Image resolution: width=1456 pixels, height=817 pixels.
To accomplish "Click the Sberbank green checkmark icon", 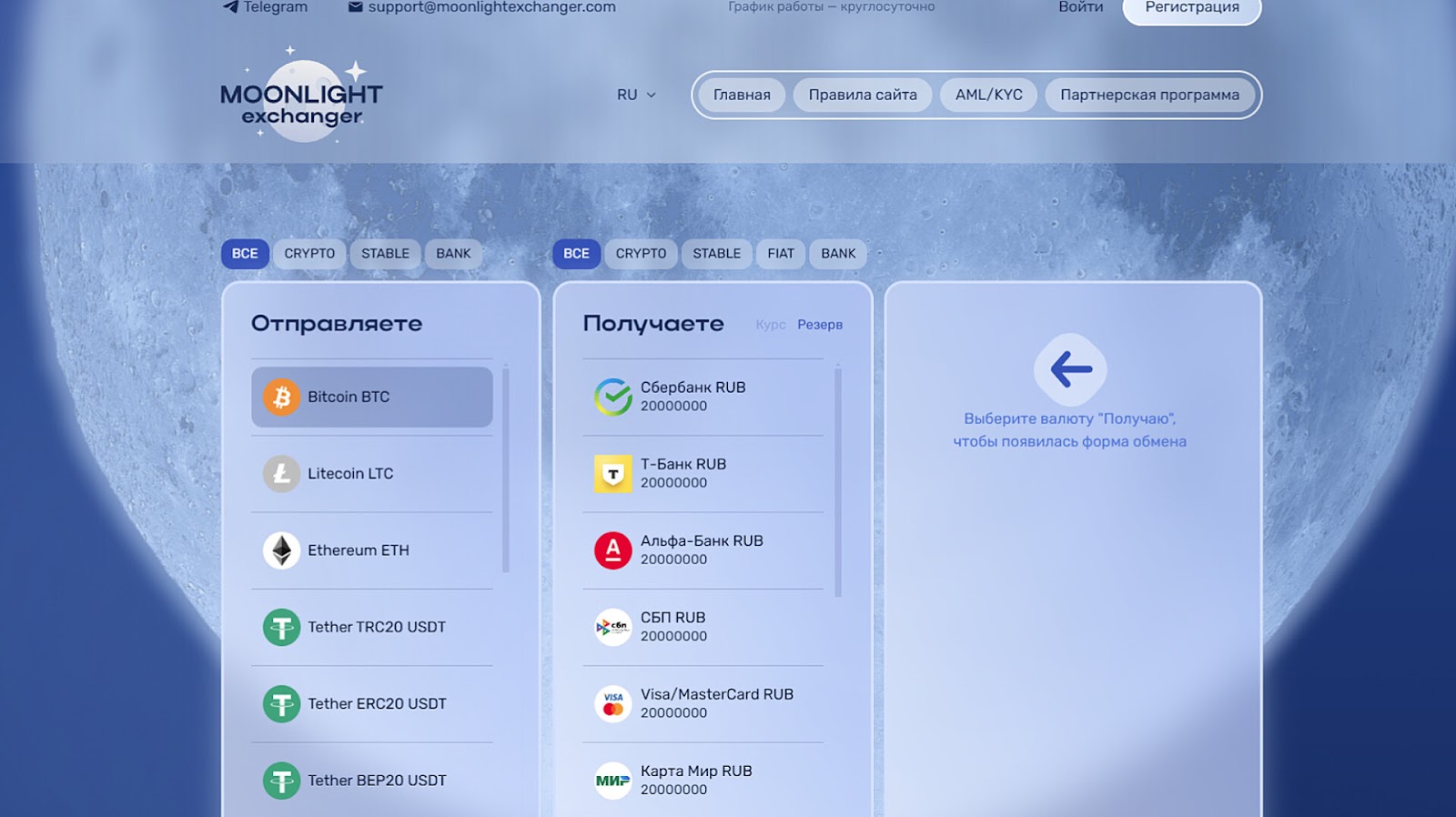I will [613, 397].
